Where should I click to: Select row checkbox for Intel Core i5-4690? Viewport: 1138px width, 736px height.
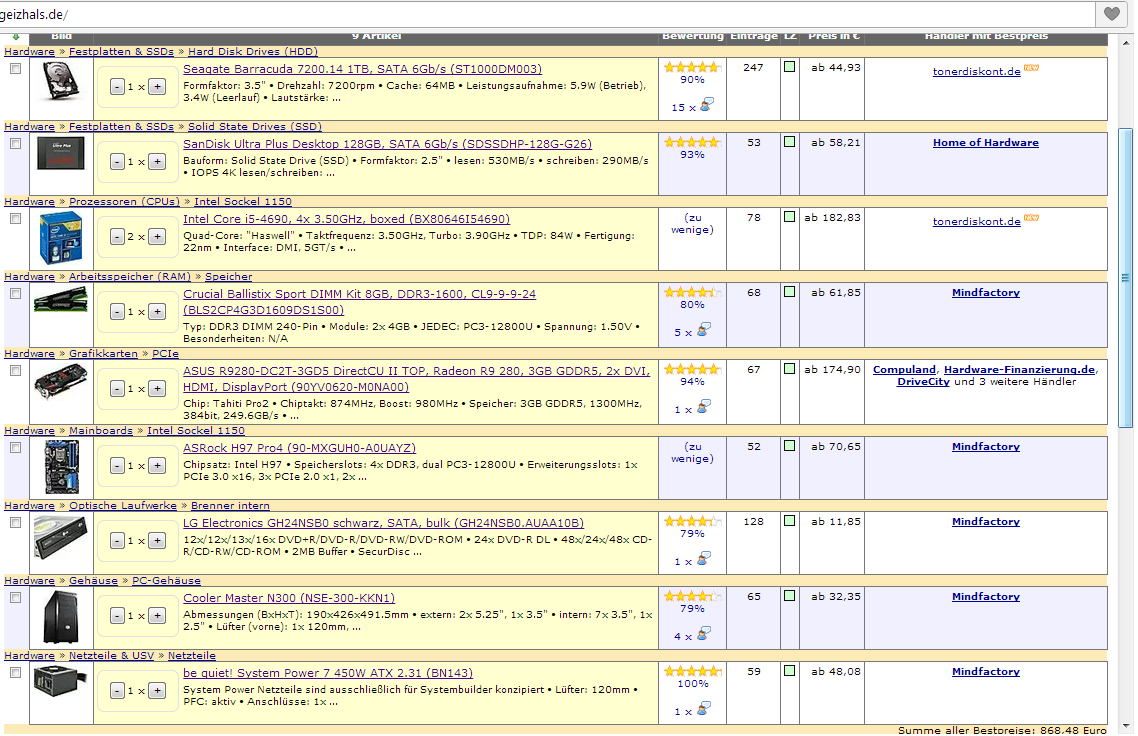coord(15,218)
